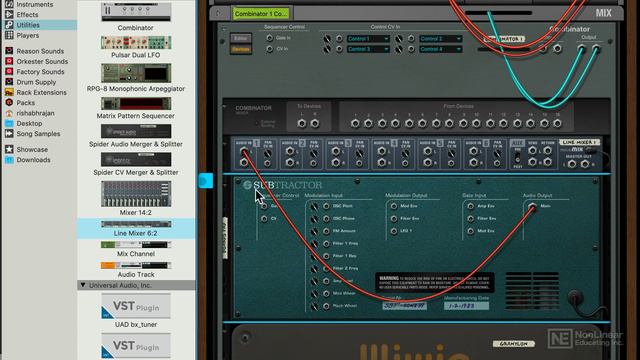Click Subtractor Amp Env gate input jack
The image size is (640, 360).
[471, 206]
